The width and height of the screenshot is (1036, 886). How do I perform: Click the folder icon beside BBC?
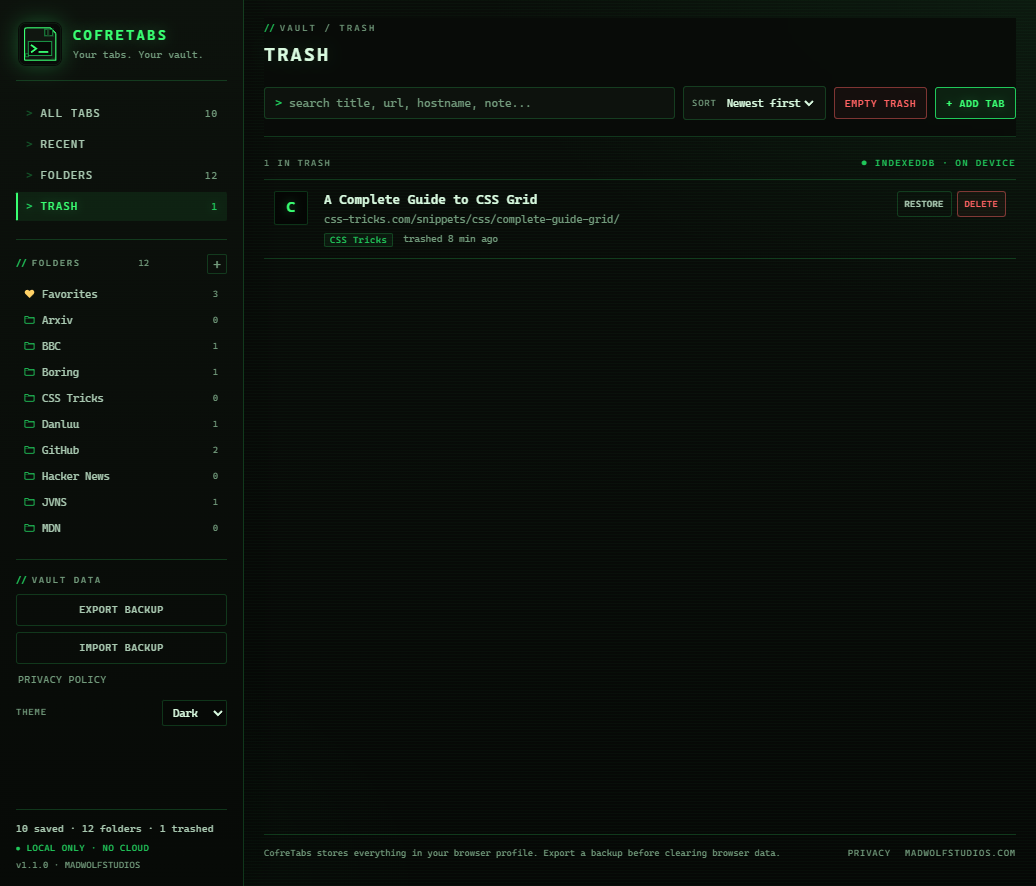[x=29, y=346]
